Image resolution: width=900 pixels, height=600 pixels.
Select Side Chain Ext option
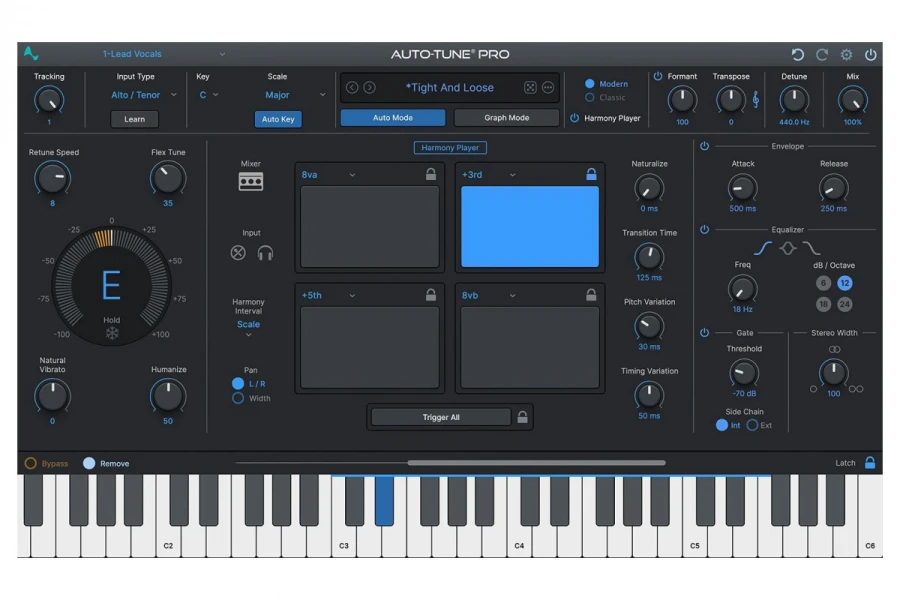pyautogui.click(x=752, y=425)
